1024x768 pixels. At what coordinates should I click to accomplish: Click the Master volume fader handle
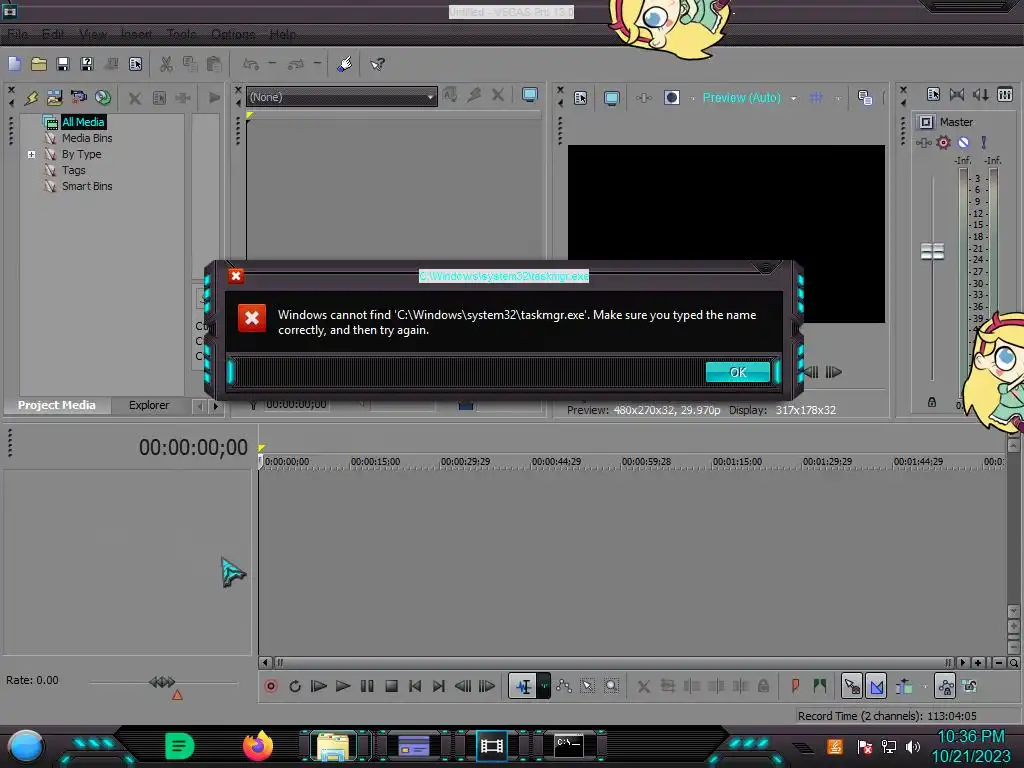coord(932,251)
